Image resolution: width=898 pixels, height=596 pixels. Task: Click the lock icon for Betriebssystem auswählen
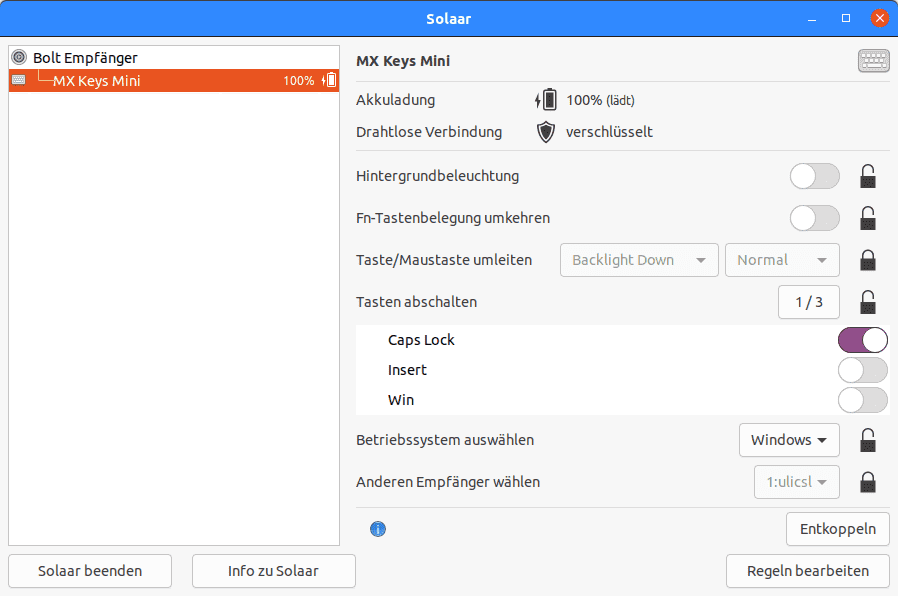pyautogui.click(x=868, y=440)
